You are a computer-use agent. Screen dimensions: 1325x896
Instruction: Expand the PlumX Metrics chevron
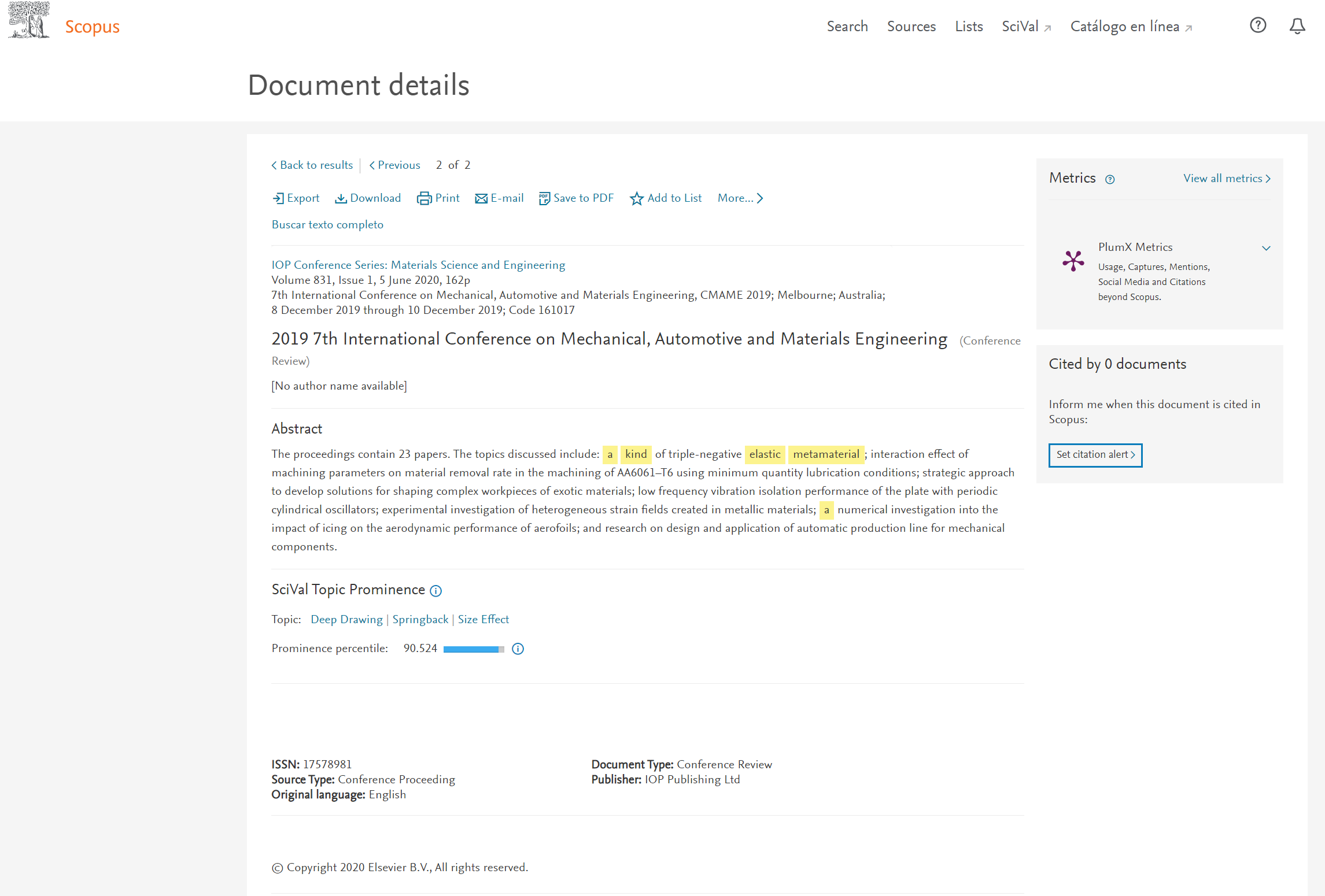pos(1266,248)
